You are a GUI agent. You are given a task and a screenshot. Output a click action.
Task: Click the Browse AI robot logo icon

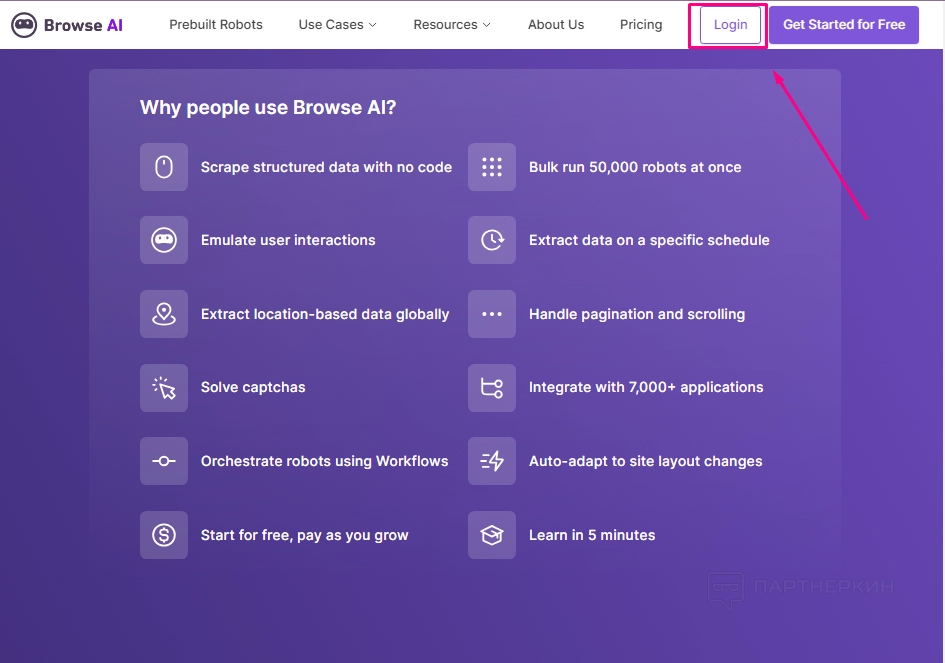click(24, 25)
